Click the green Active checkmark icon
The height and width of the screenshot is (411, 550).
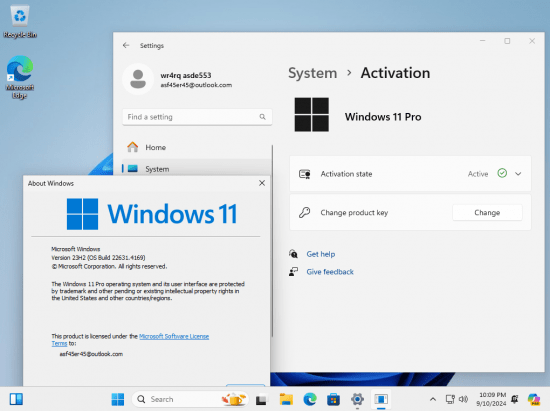pos(502,173)
